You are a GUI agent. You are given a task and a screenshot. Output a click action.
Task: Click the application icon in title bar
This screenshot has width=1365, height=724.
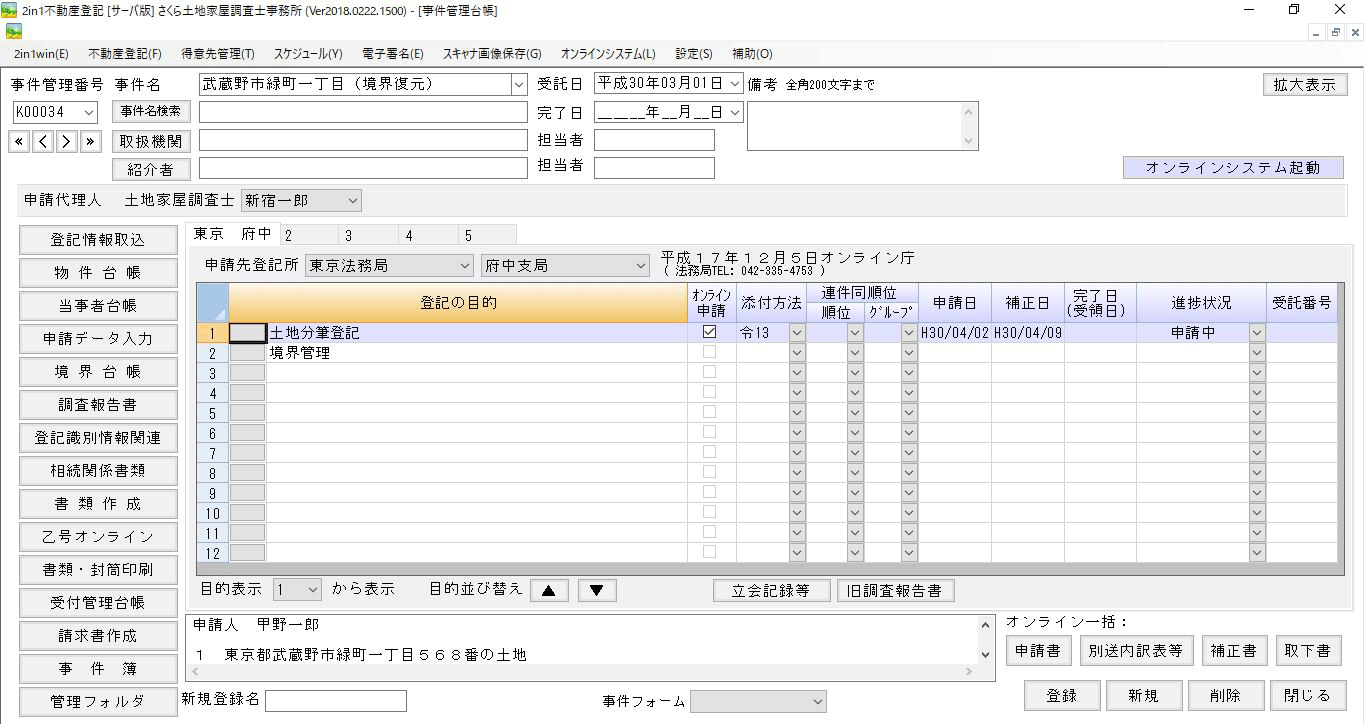[10, 10]
